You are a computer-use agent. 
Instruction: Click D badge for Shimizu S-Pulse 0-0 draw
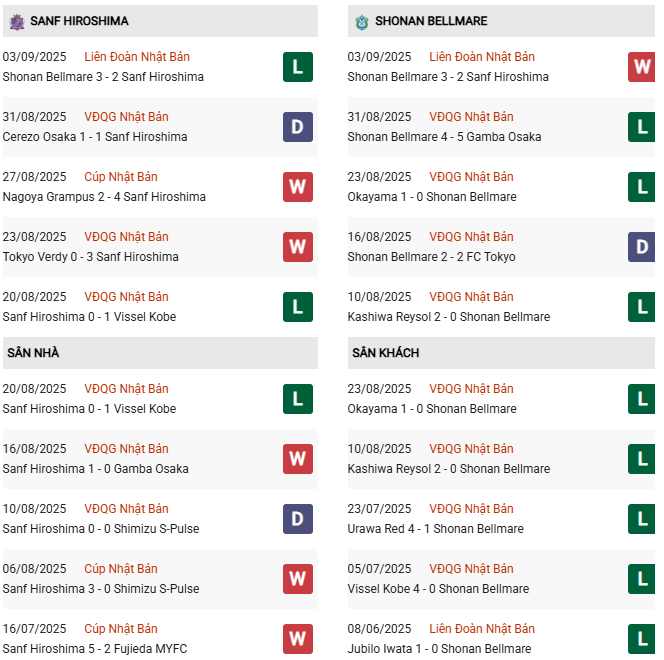298,519
